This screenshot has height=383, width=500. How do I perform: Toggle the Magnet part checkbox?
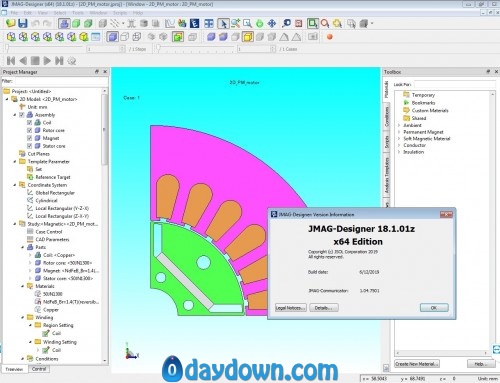[x=29, y=138]
